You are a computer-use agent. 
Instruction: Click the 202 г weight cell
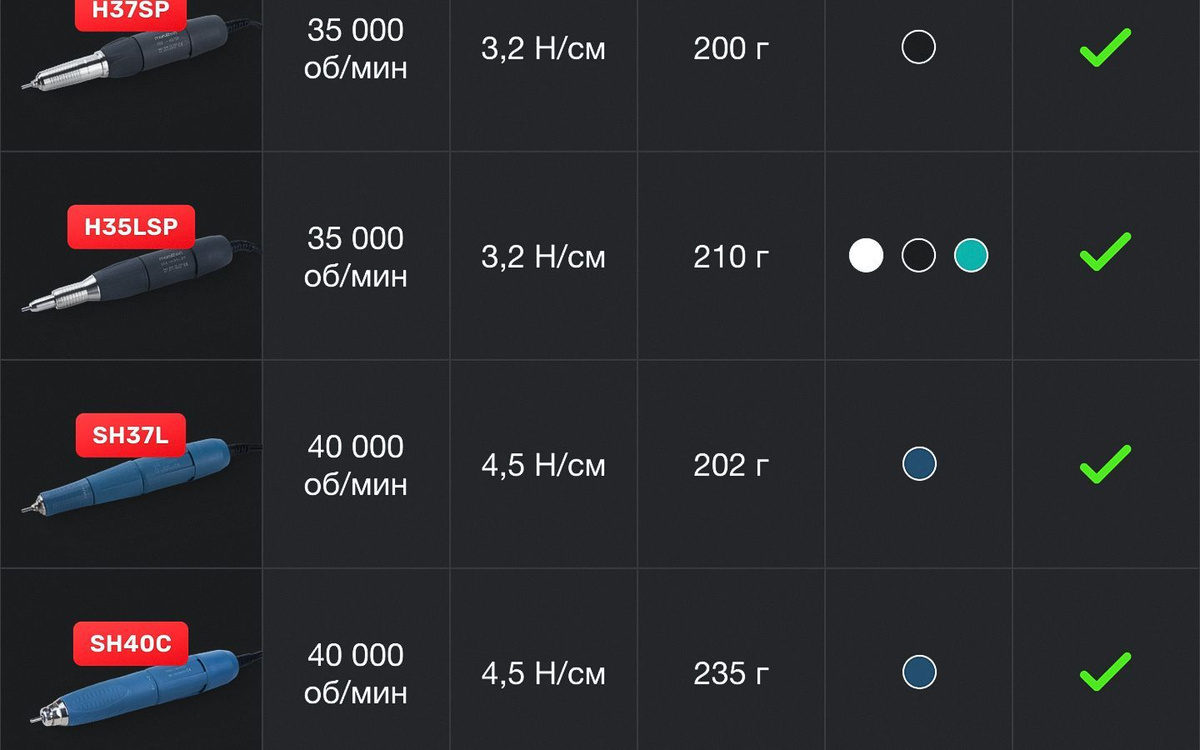(731, 465)
